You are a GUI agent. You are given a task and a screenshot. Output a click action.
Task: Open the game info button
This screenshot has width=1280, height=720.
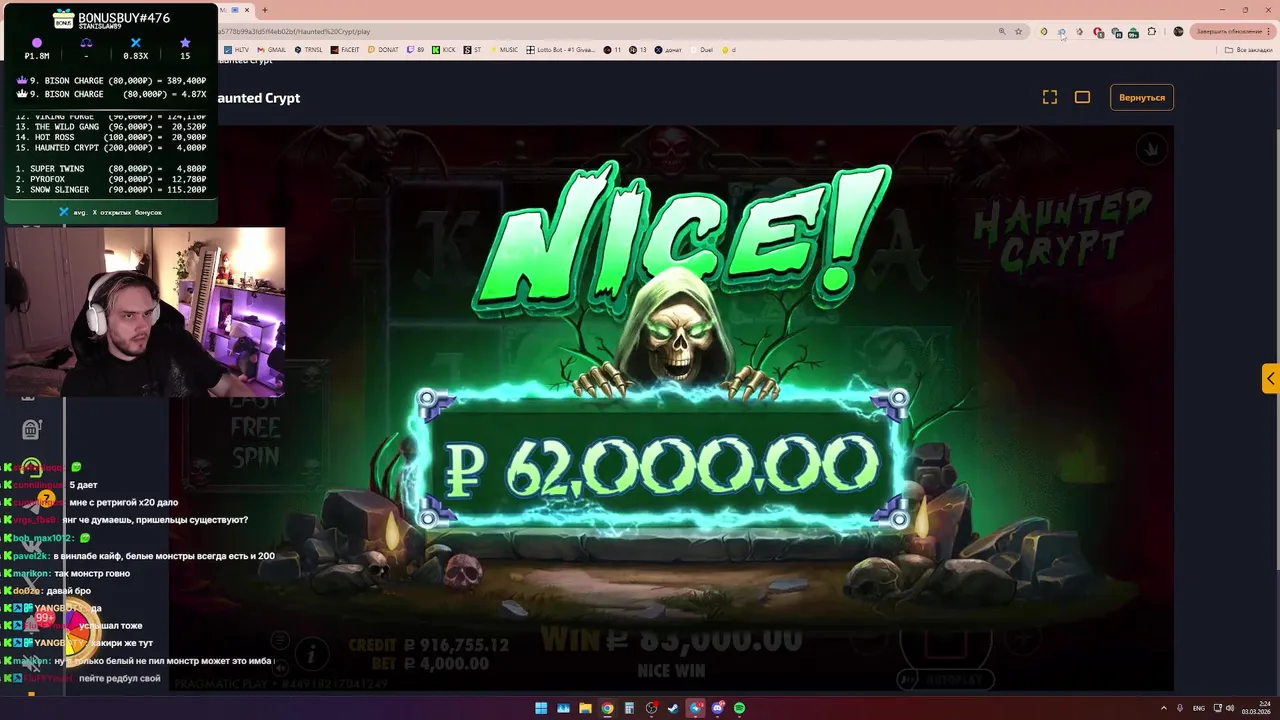pyautogui.click(x=311, y=655)
